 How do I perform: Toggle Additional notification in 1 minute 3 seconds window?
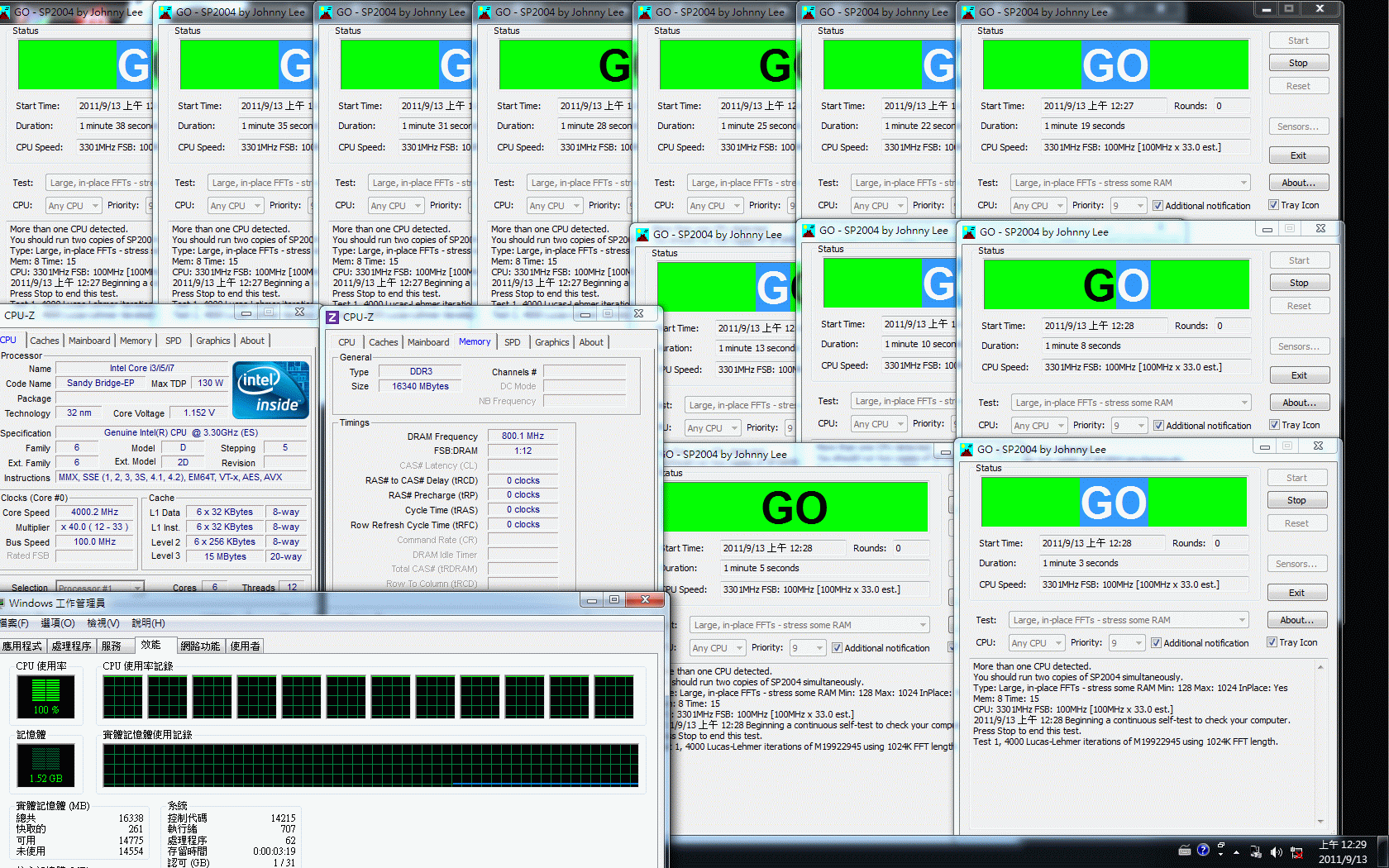[1156, 643]
